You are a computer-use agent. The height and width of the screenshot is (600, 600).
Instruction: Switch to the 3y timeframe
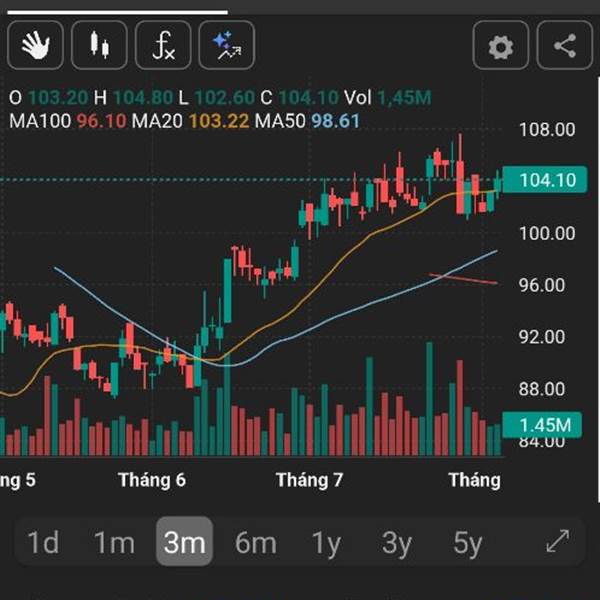[397, 542]
